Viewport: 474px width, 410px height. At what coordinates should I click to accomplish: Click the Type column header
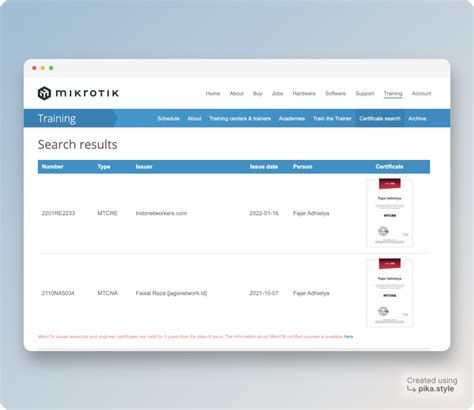coord(104,167)
